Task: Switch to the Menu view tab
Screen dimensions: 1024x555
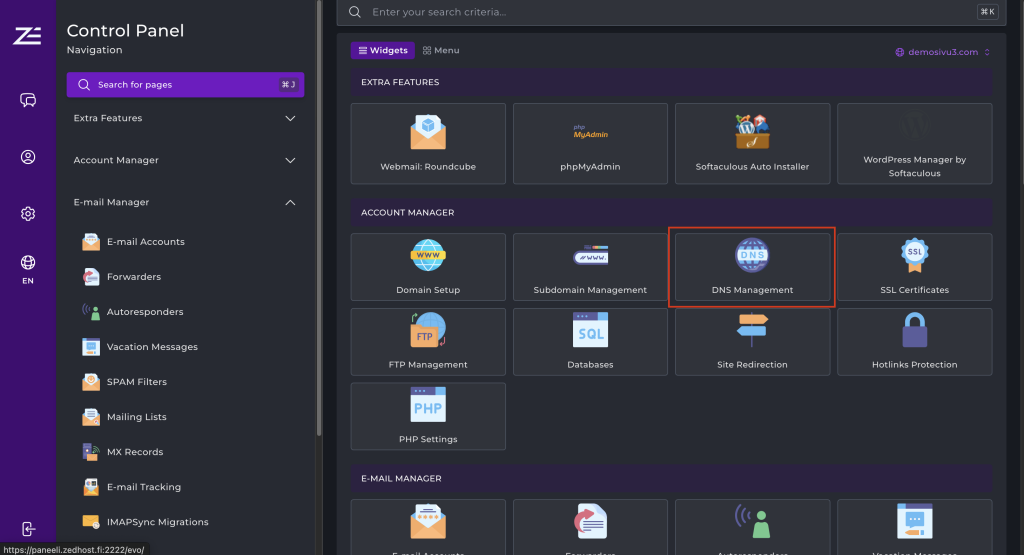Action: click(x=441, y=50)
